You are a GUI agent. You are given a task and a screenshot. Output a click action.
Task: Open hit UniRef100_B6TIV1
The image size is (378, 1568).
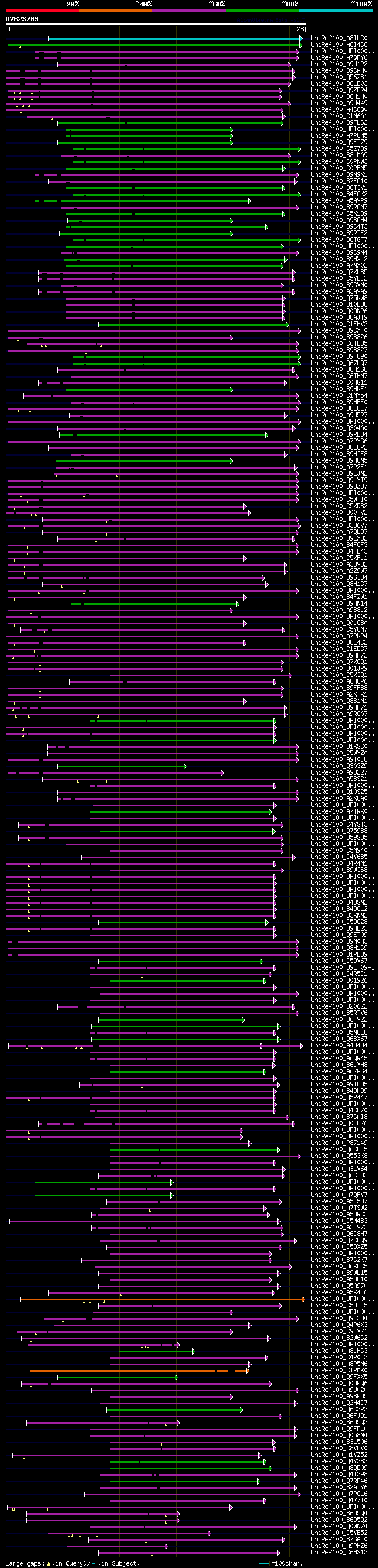(339, 187)
